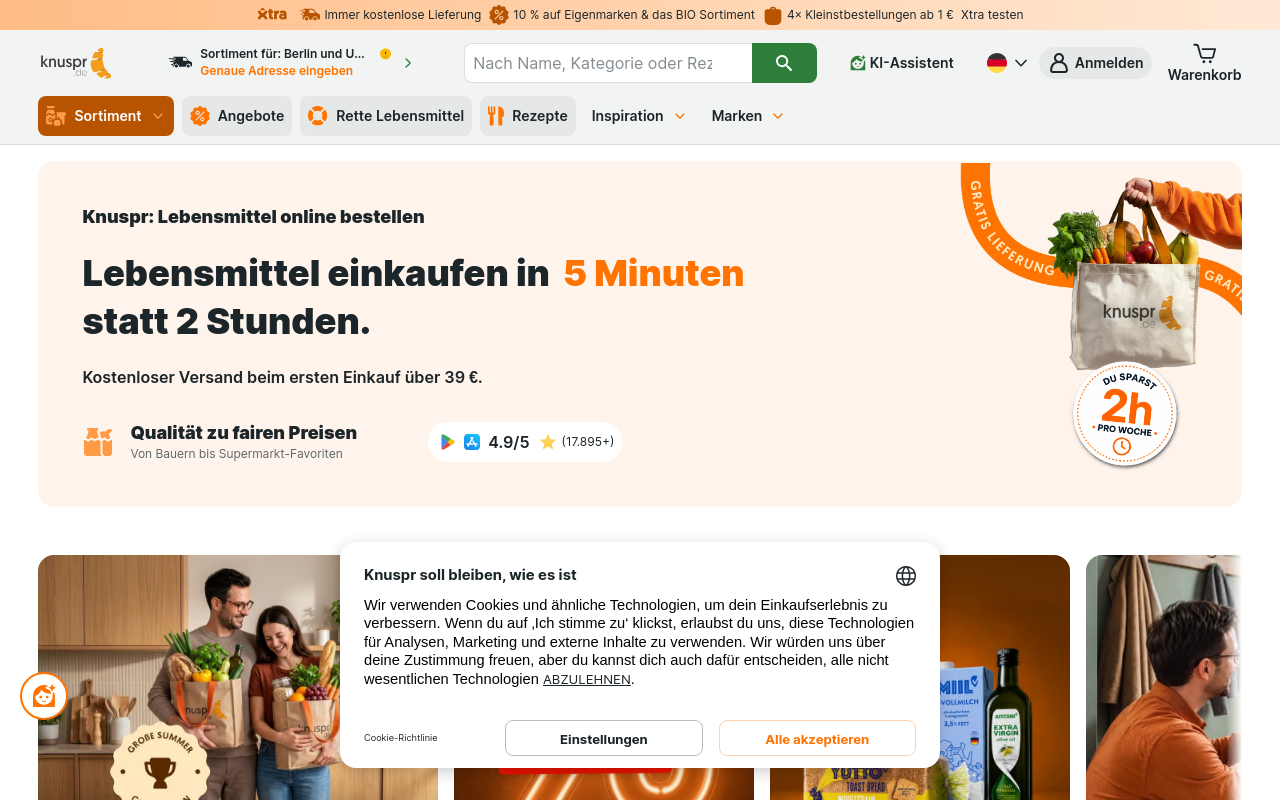
Task: Click the green search magnifier button
Action: (784, 63)
